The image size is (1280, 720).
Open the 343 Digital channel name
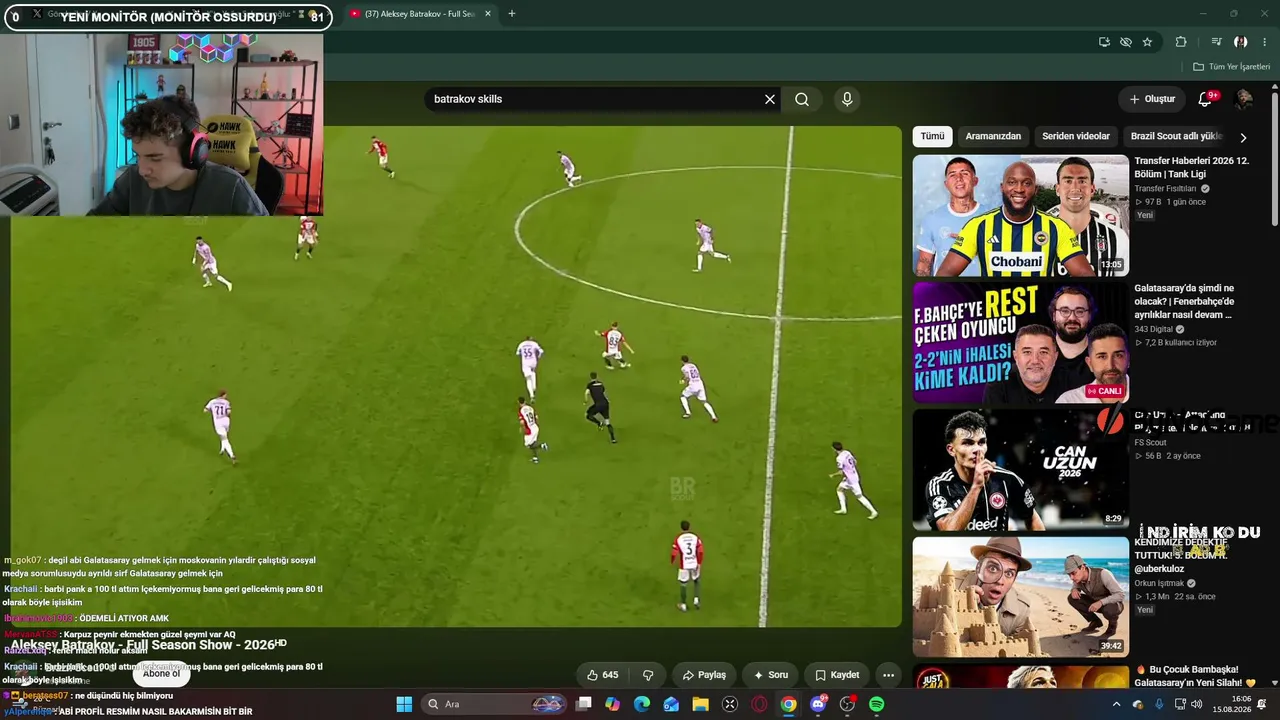pos(1154,329)
